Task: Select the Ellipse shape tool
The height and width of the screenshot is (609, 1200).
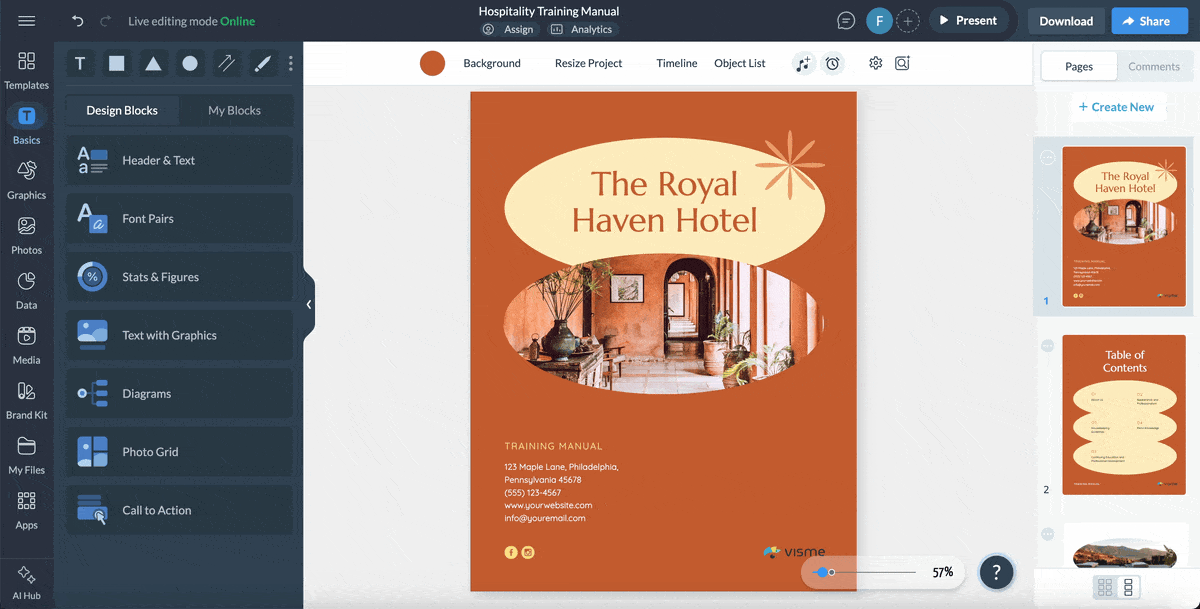Action: click(189, 63)
